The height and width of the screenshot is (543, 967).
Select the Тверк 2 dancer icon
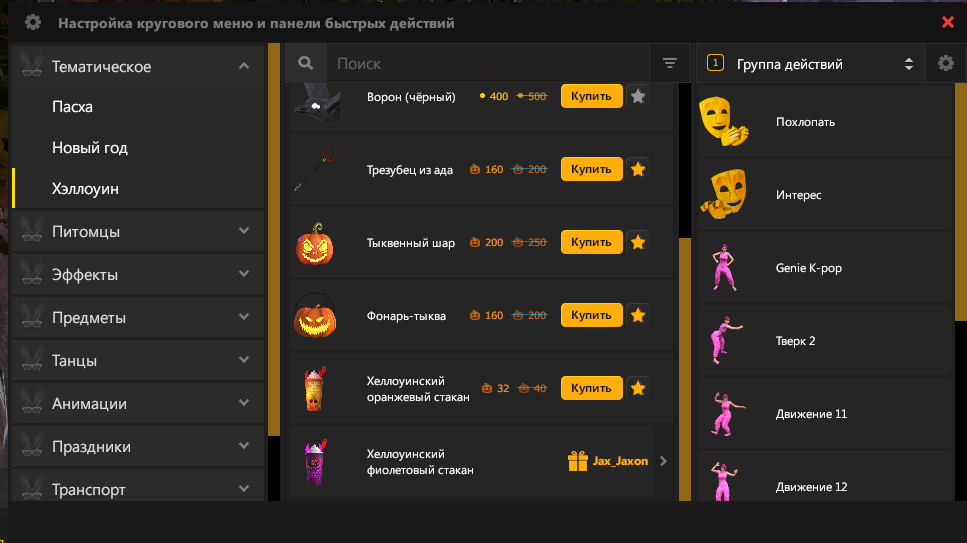coord(726,340)
